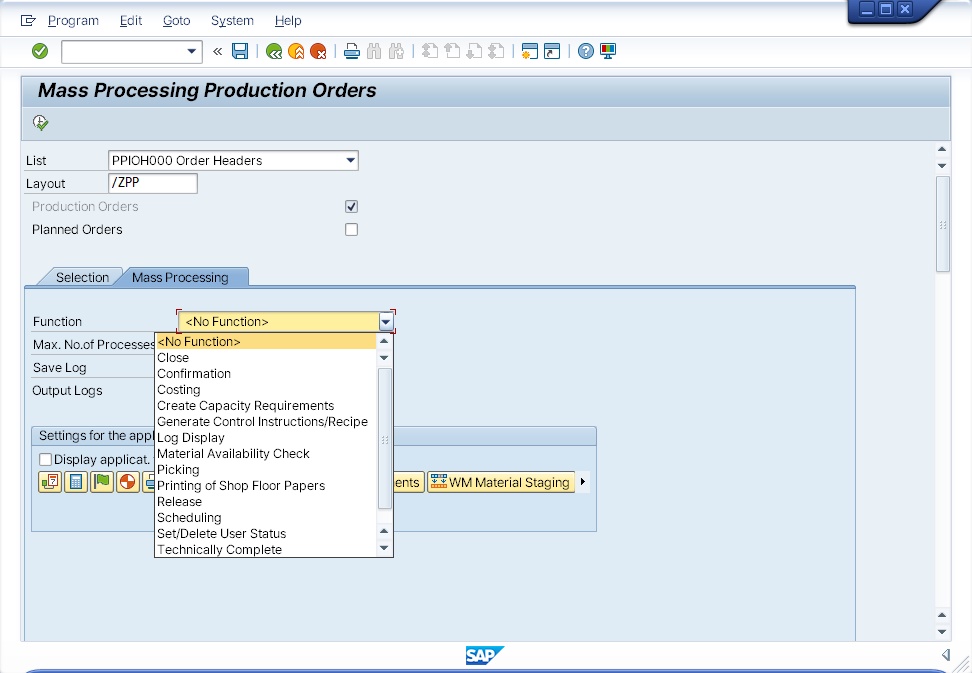Click the Create New Session icon
This screenshot has height=673, width=972.
(x=529, y=51)
